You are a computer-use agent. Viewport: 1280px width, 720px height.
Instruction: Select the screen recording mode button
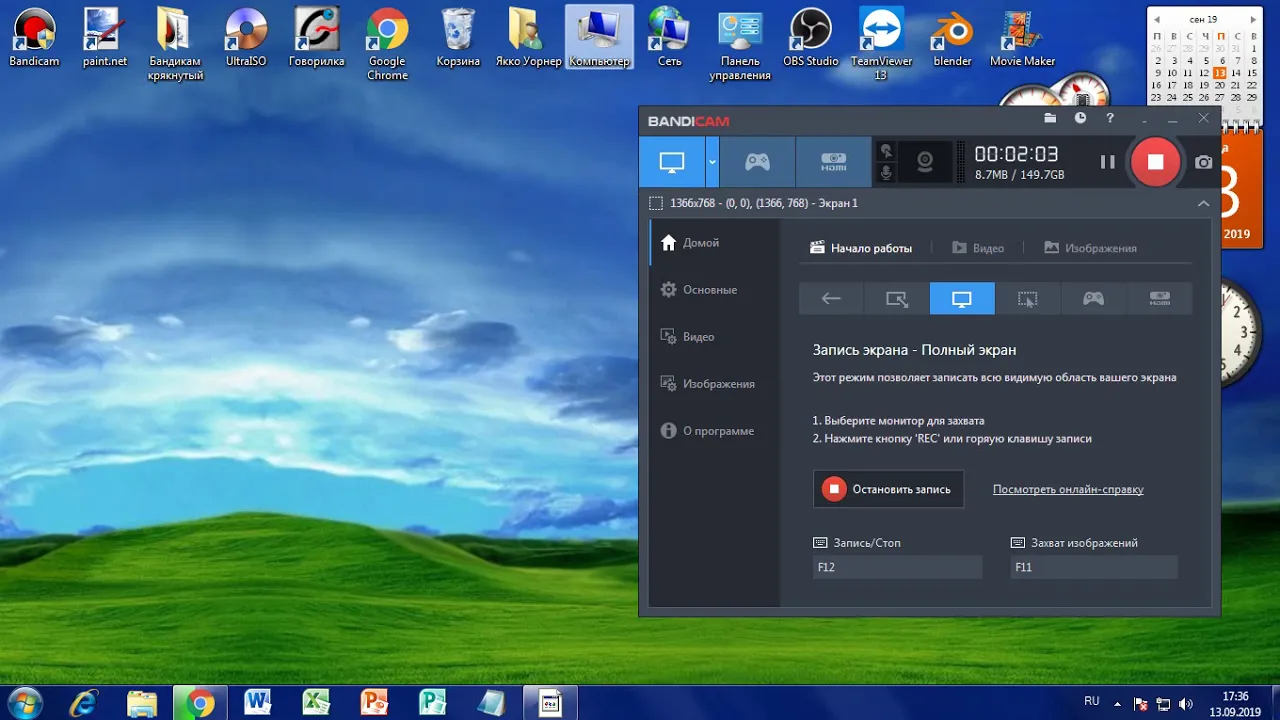click(672, 162)
